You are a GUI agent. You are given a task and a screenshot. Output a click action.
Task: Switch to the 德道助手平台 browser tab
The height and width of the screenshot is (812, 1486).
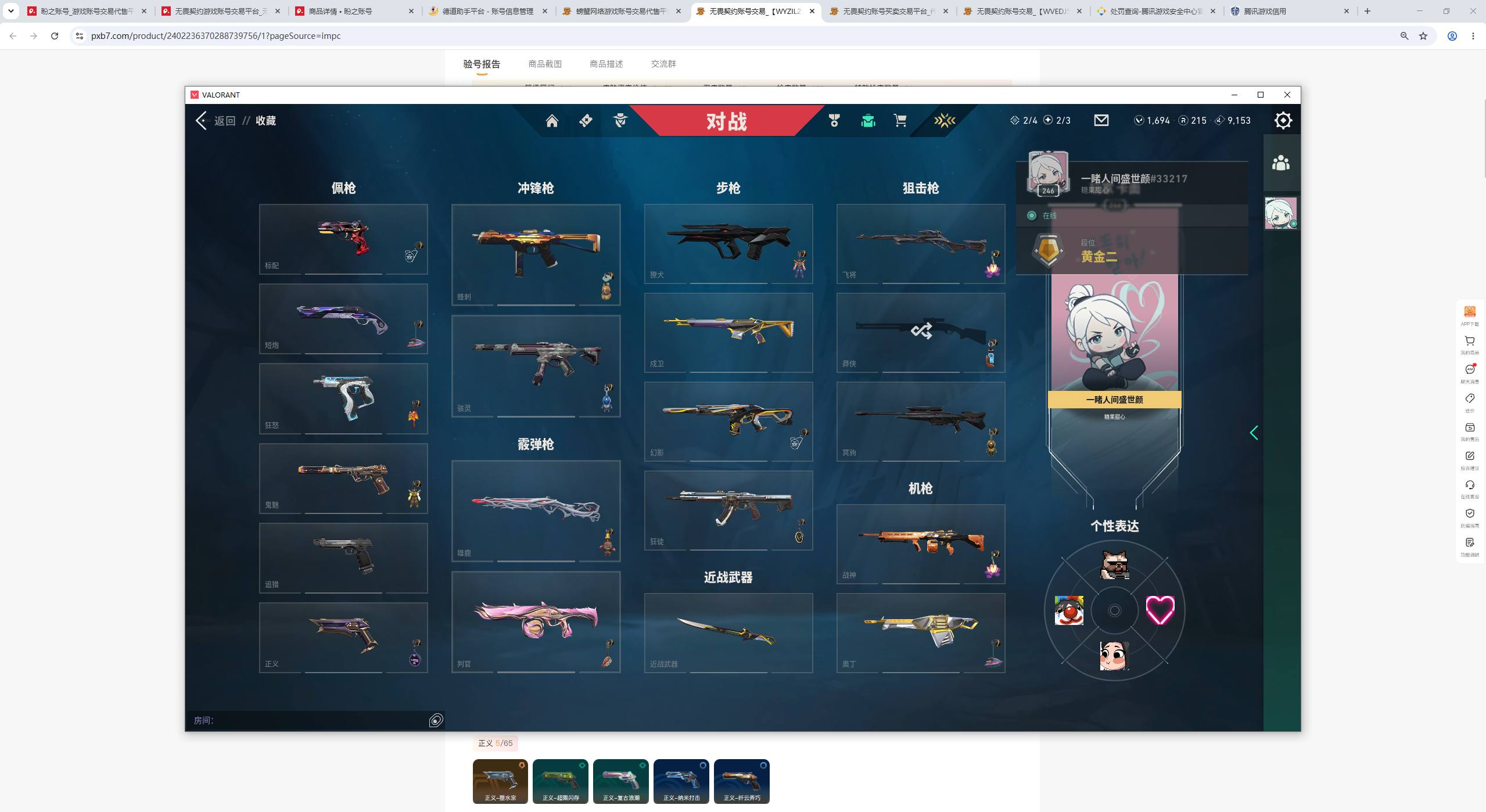click(488, 11)
